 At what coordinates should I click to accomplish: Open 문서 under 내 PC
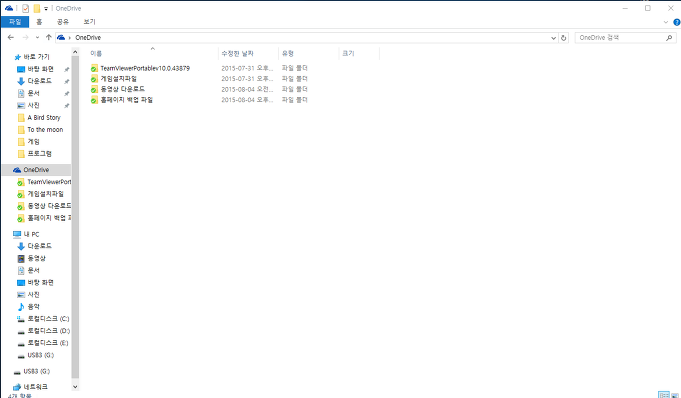tap(33, 271)
